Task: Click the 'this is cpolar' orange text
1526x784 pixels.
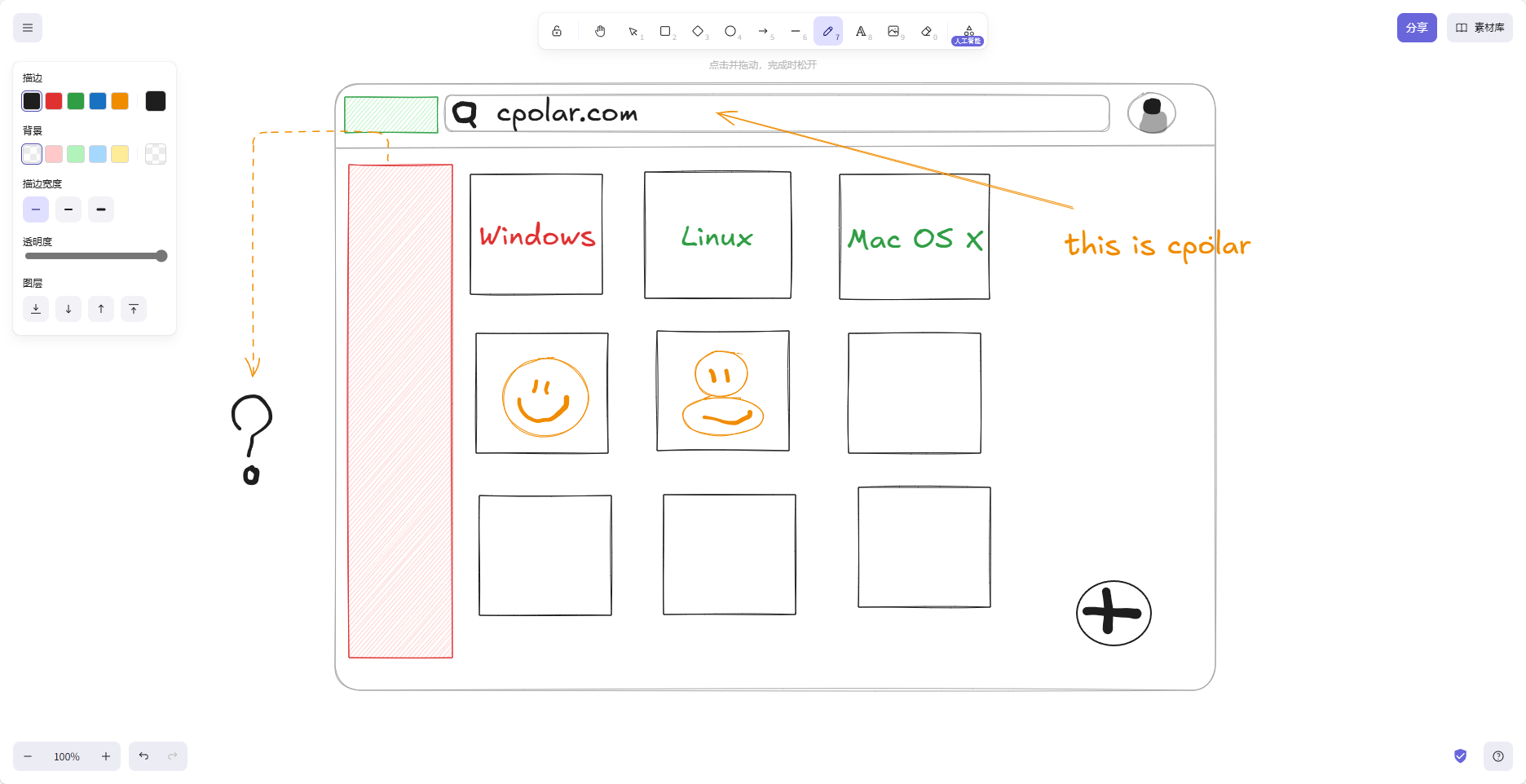Action: point(1158,244)
